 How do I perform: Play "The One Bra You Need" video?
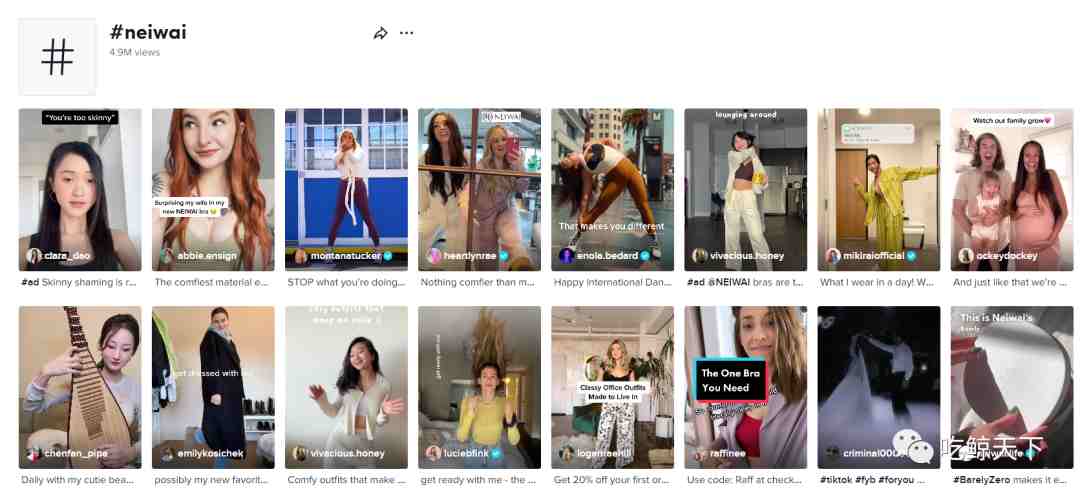tap(746, 387)
